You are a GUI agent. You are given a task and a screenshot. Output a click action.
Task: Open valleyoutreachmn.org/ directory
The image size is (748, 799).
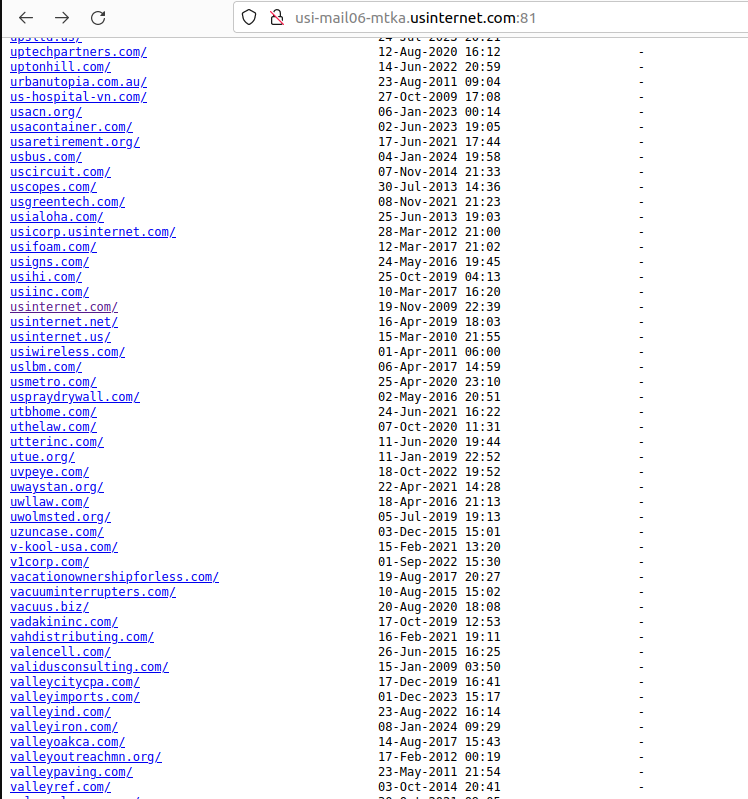86,757
